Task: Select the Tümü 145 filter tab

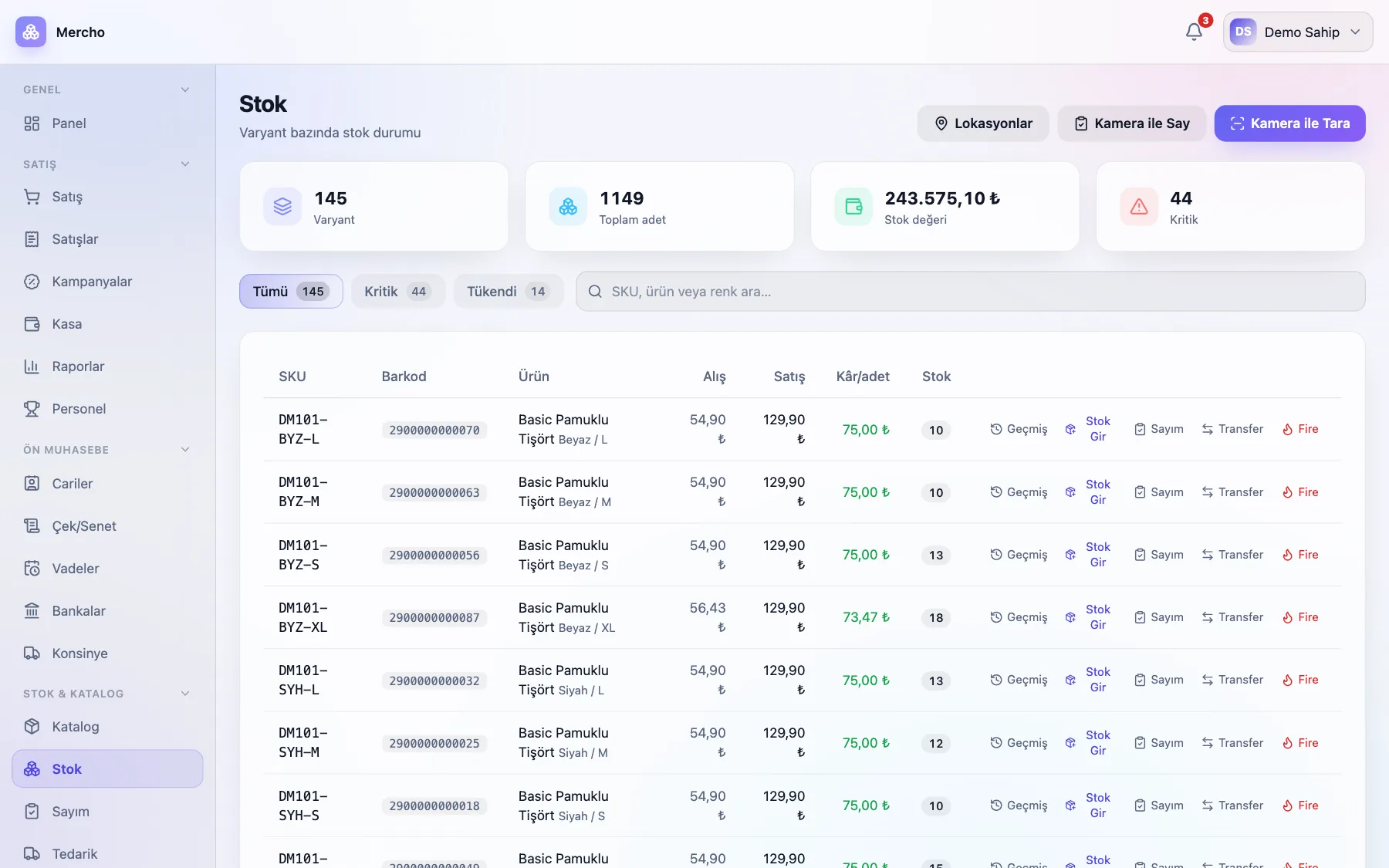Action: click(x=291, y=291)
